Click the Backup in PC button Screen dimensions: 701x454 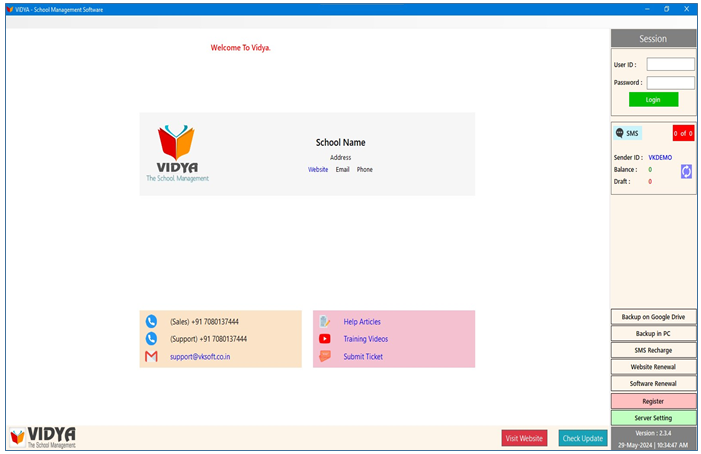(x=653, y=333)
